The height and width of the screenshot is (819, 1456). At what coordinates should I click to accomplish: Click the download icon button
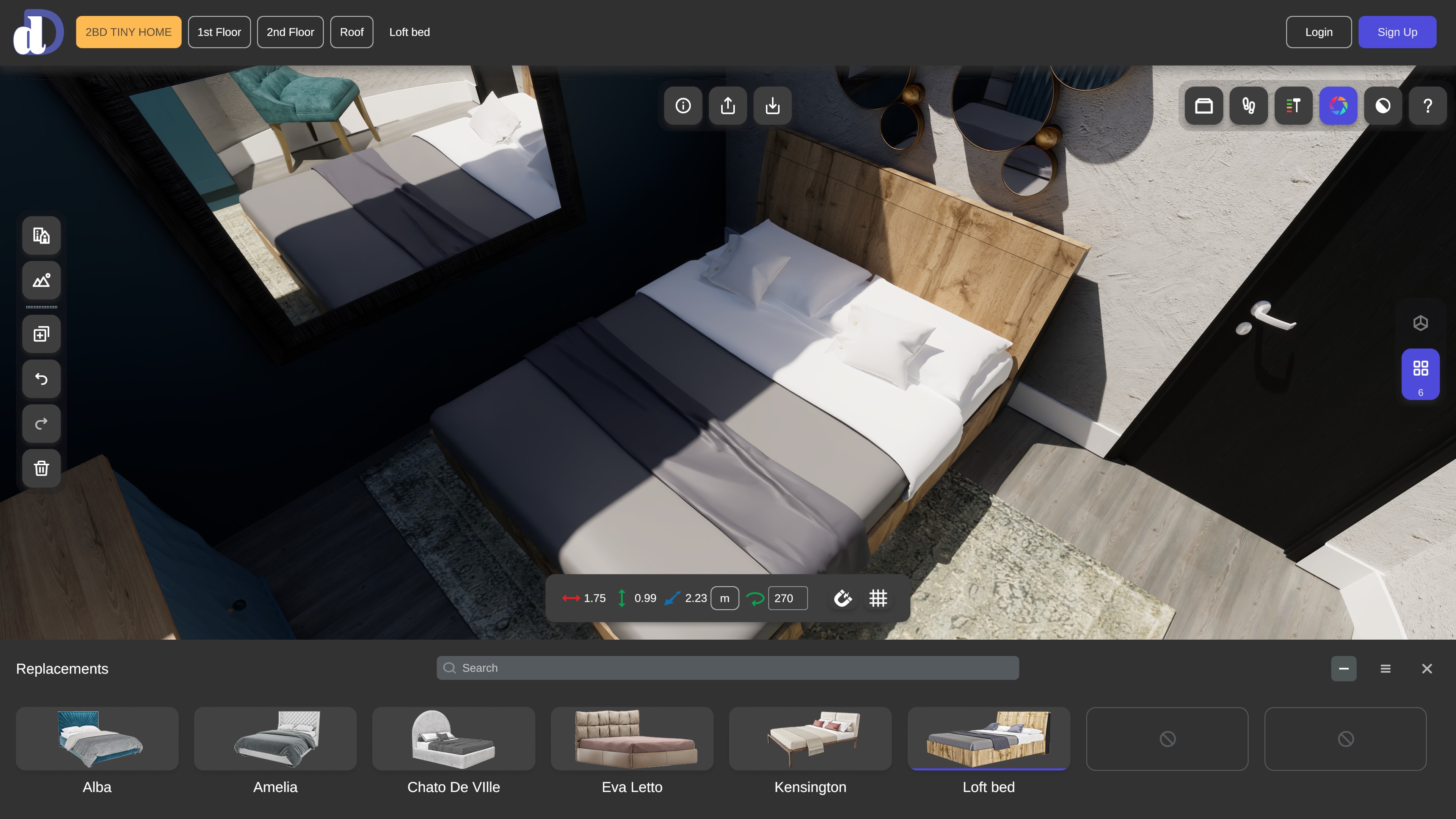pos(773,106)
